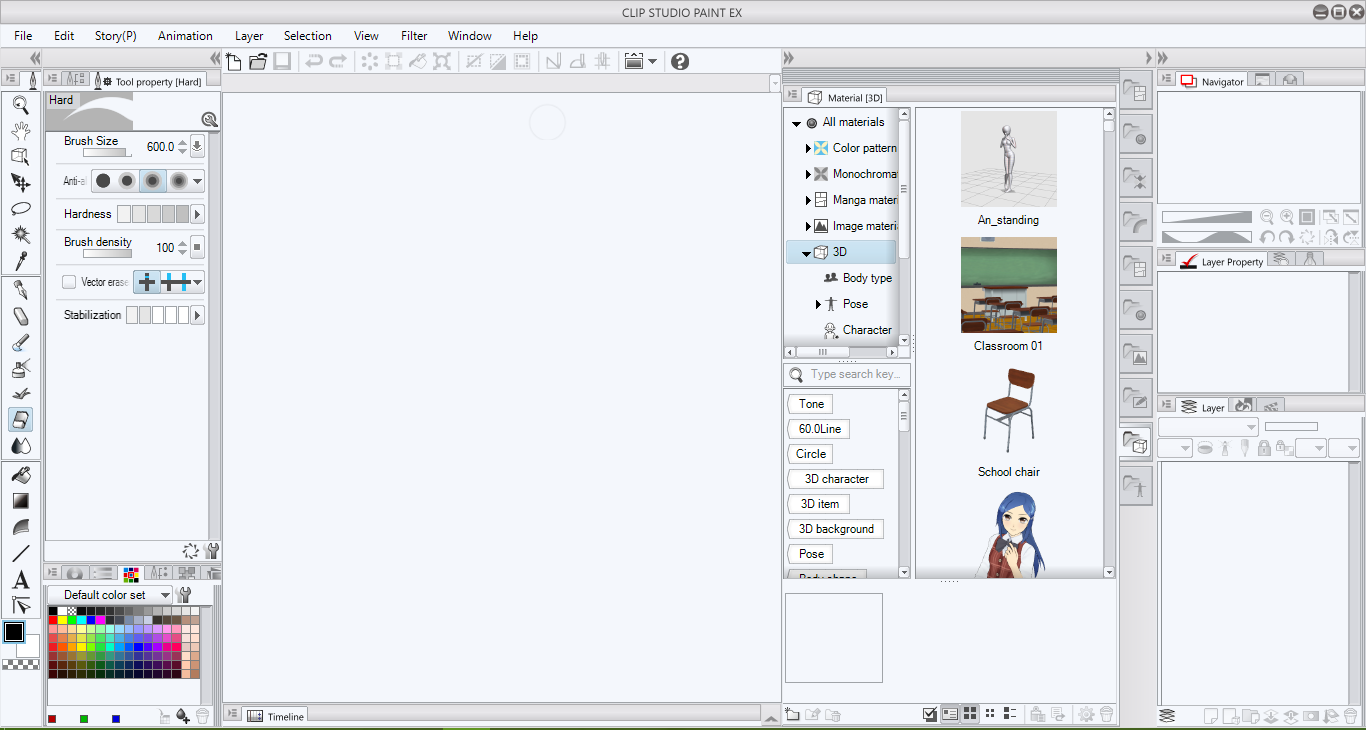The height and width of the screenshot is (730, 1366).
Task: Select the no anti-aliasing option
Action: tap(103, 181)
